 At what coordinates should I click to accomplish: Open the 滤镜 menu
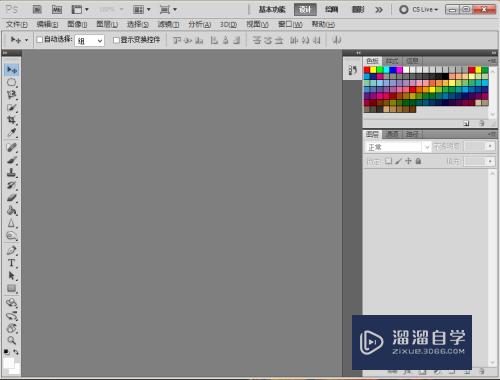coord(168,24)
